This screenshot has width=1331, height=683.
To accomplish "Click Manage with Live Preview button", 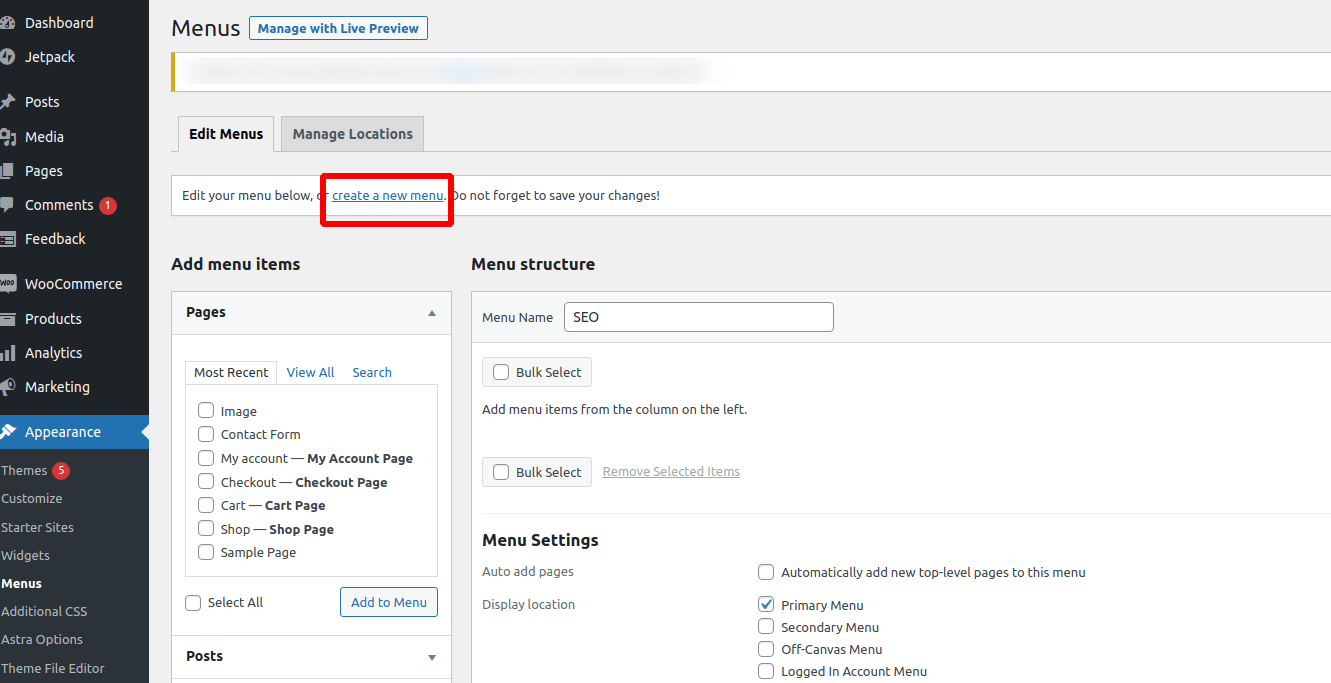I will (x=338, y=28).
